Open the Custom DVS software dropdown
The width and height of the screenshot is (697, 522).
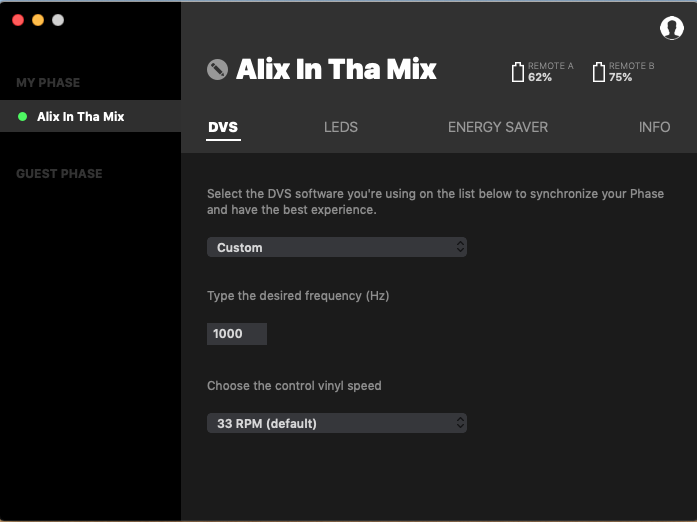pyautogui.click(x=336, y=247)
